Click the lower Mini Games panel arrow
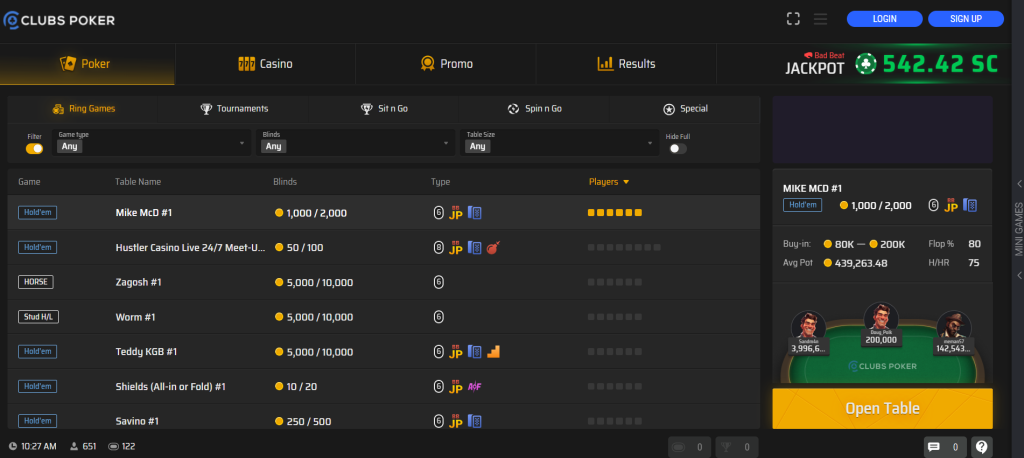The image size is (1024, 458). pos(1019,276)
